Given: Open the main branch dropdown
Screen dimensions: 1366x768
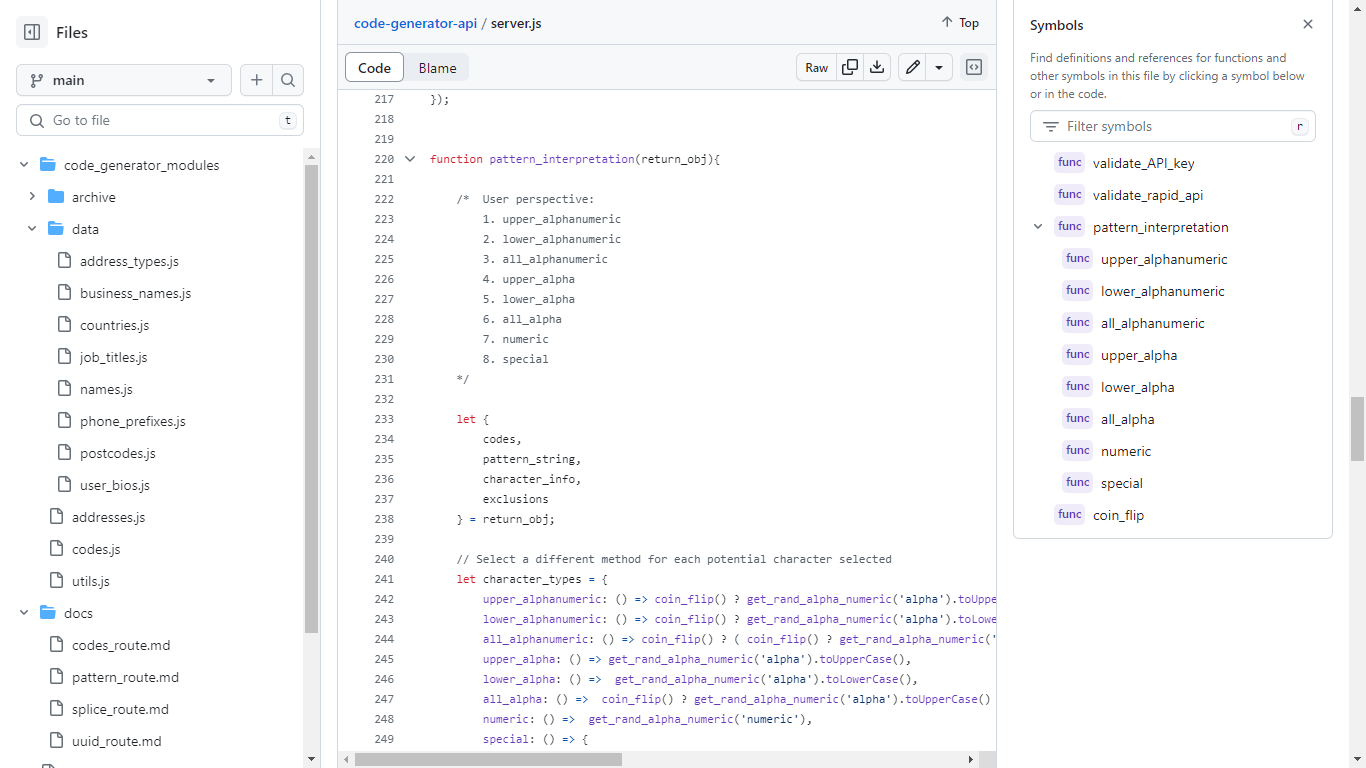Looking at the screenshot, I should pyautogui.click(x=124, y=80).
